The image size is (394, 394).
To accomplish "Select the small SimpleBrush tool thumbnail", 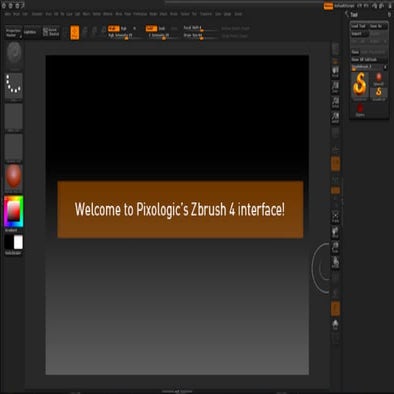I will [x=379, y=94].
